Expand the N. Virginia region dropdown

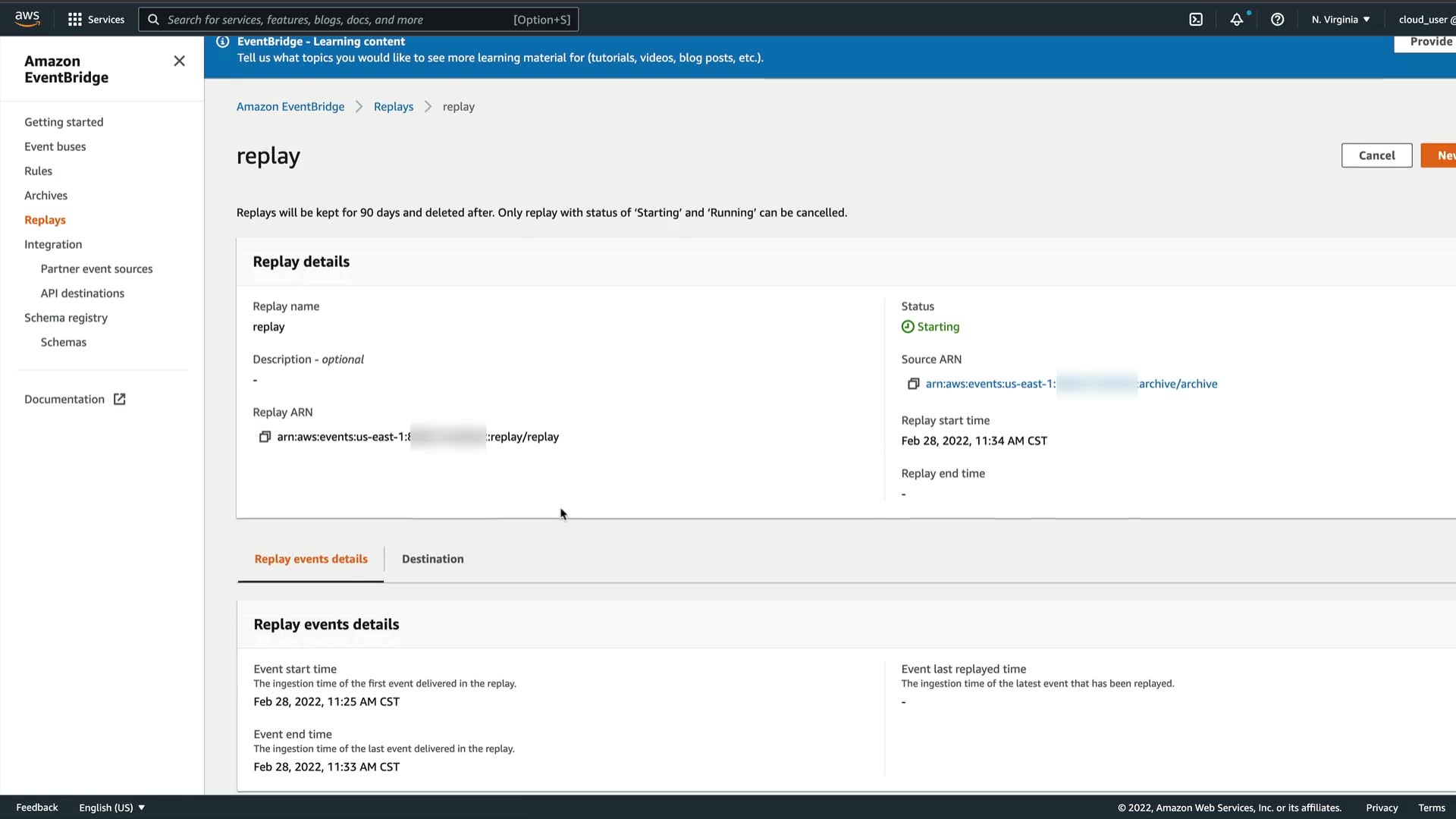point(1341,20)
